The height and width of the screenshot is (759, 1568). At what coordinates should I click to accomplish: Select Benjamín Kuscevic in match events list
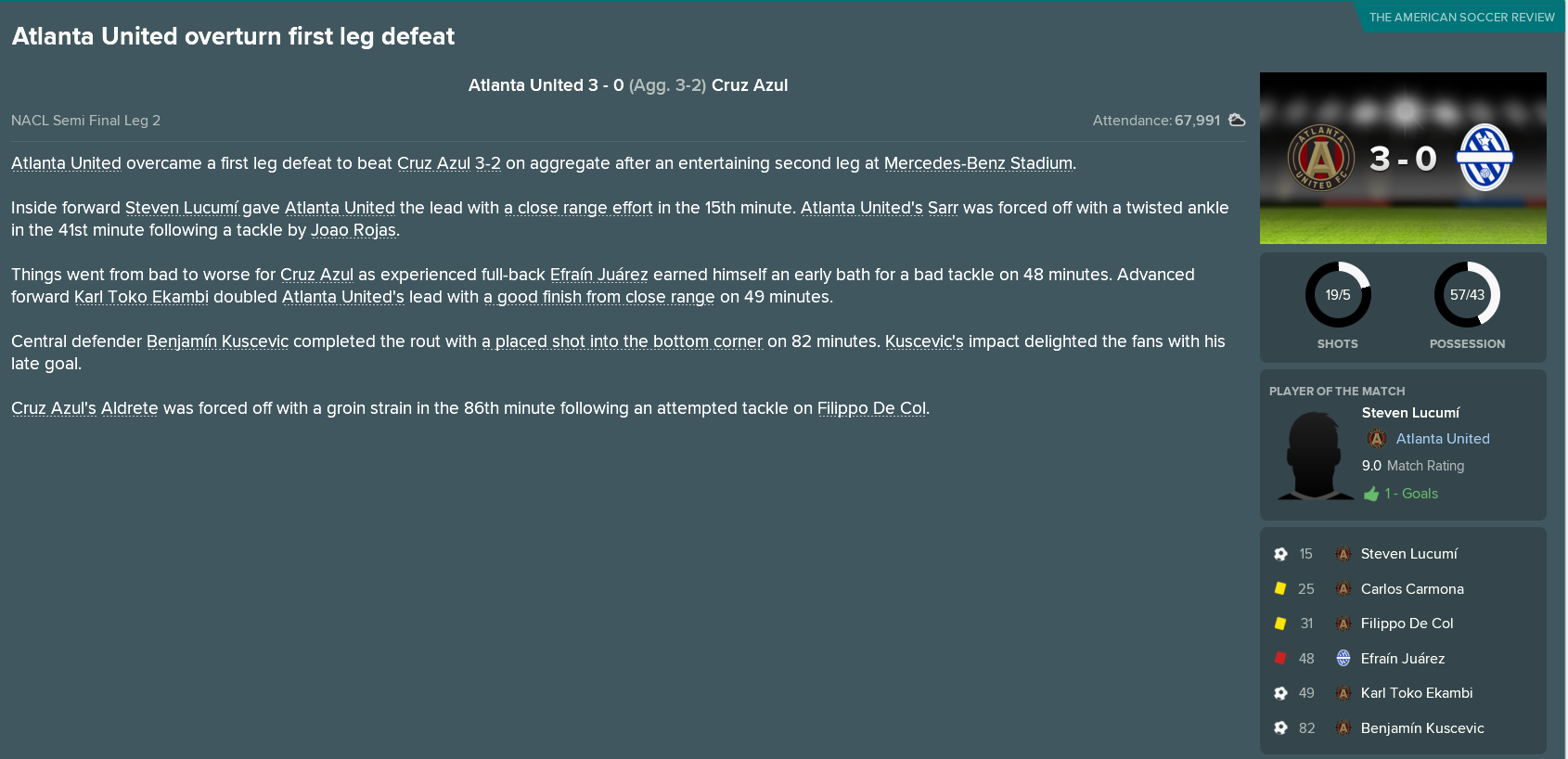[x=1422, y=728]
